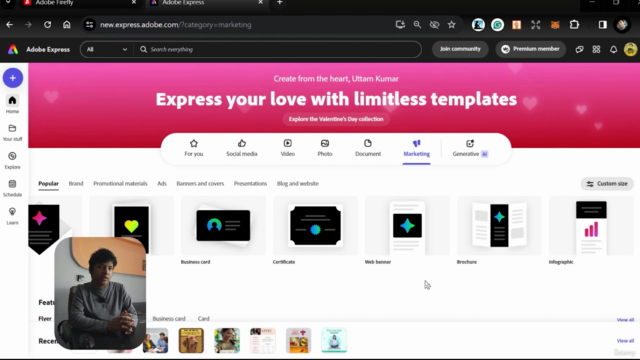This screenshot has height=360, width=640.
Task: Select the Blog and website subcategory
Action: [x=298, y=184]
